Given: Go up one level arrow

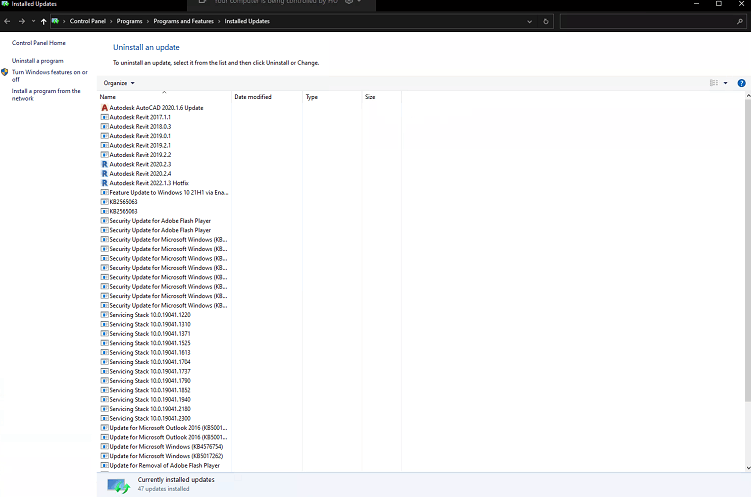Looking at the screenshot, I should [44, 21].
